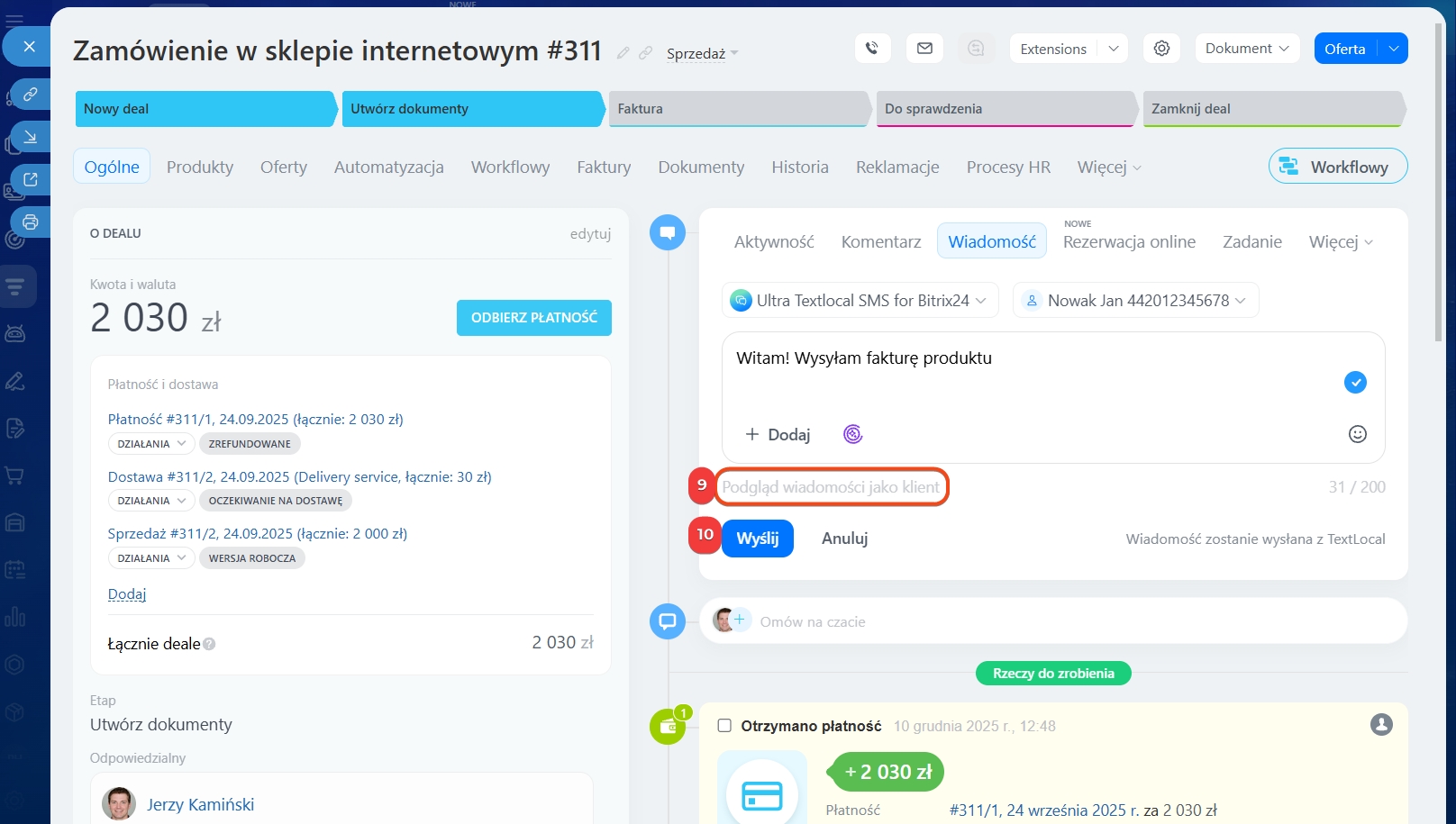The height and width of the screenshot is (824, 1456).
Task: Click the CoPilot AI swirl icon
Action: 852,434
